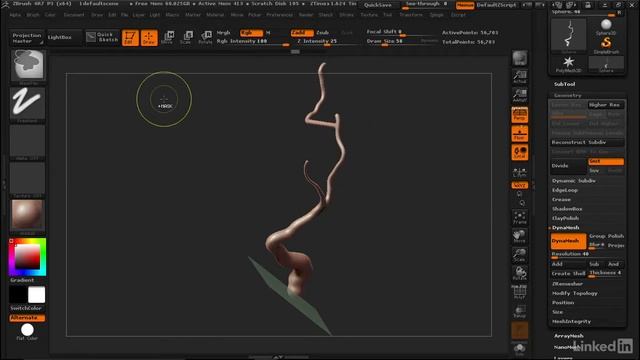Click the AAHalf icon

pos(520,96)
